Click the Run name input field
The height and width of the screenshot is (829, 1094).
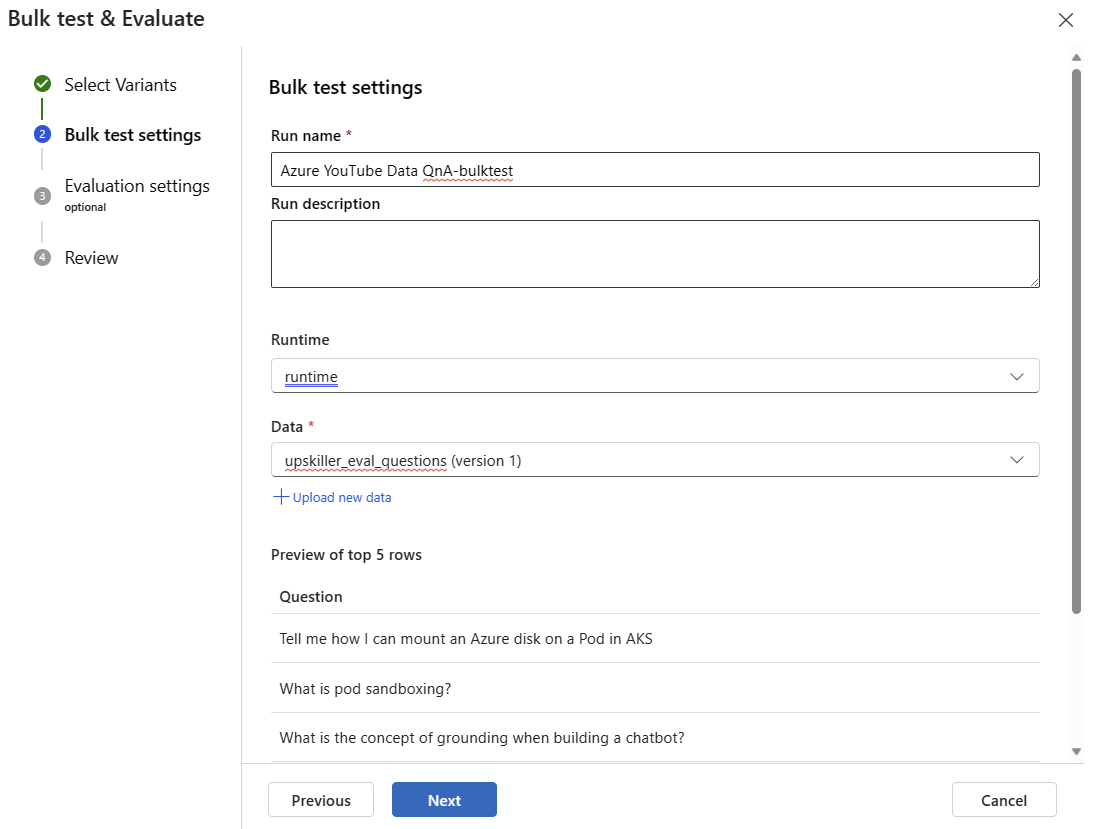(x=654, y=169)
